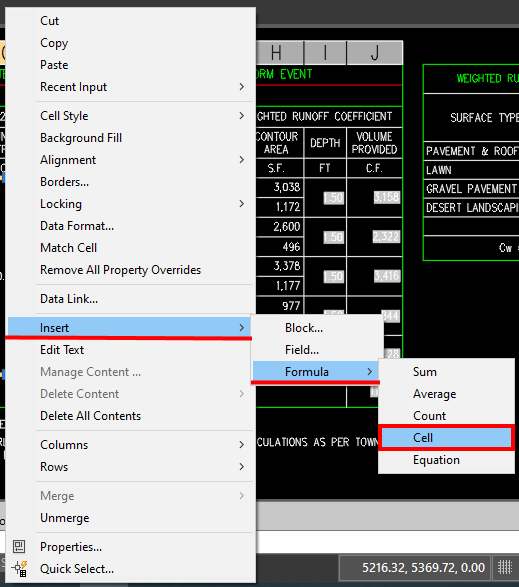The image size is (519, 587).
Task: Insert a Sum formula
Action: [446, 372]
